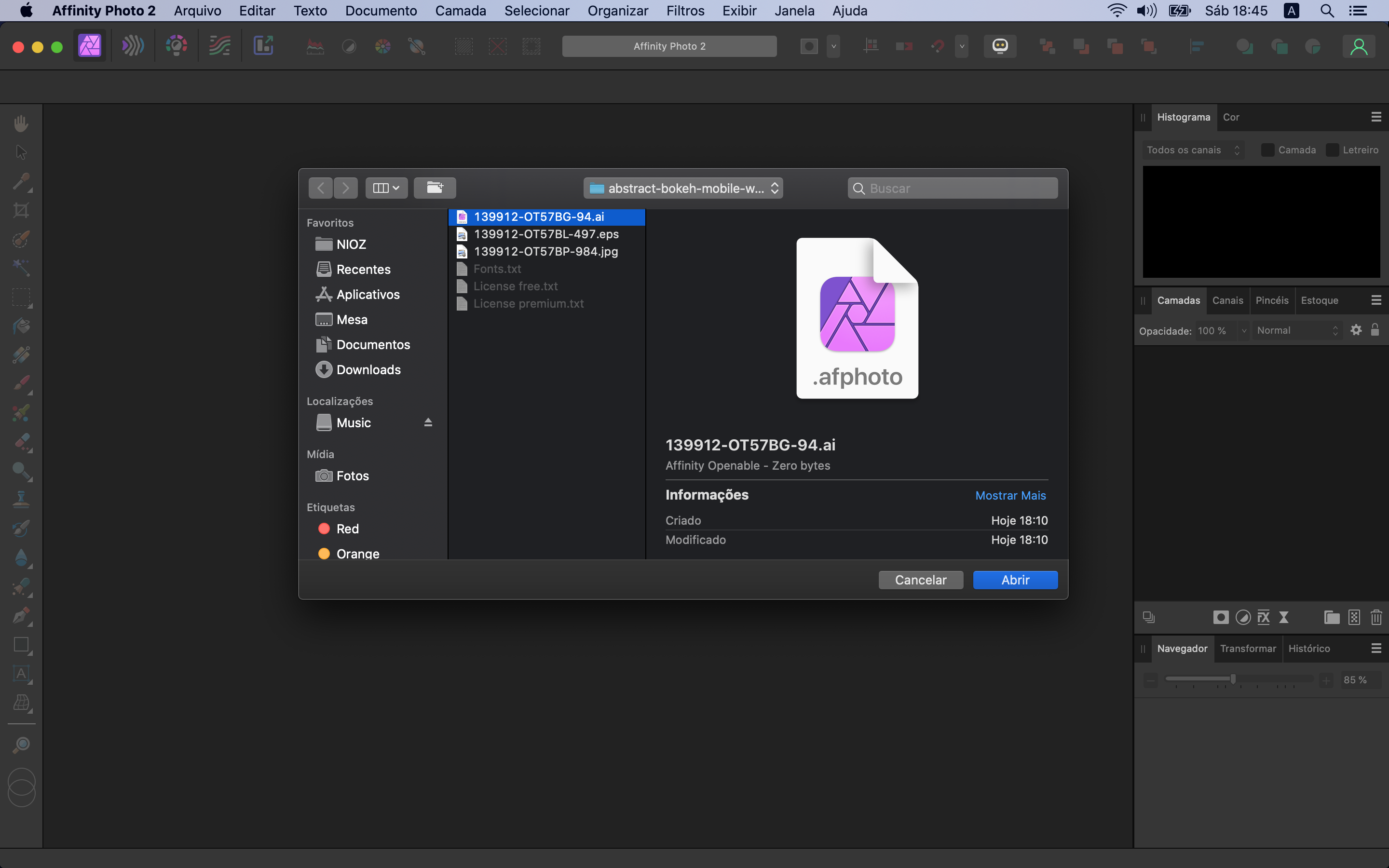Open the Histograma panel options menu
1389x868 pixels.
point(1376,117)
